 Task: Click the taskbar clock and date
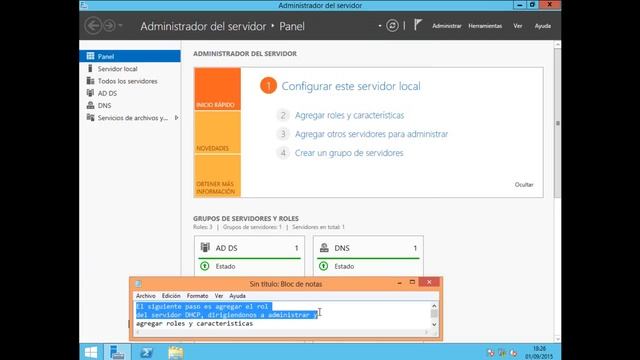pyautogui.click(x=539, y=352)
